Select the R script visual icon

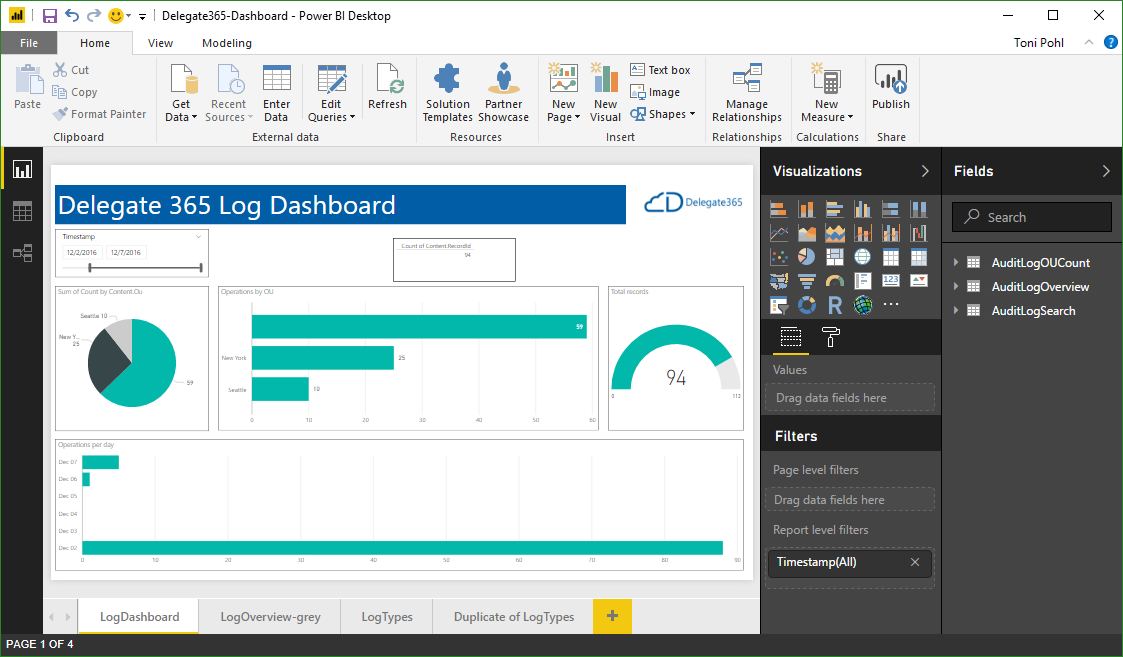(x=835, y=305)
